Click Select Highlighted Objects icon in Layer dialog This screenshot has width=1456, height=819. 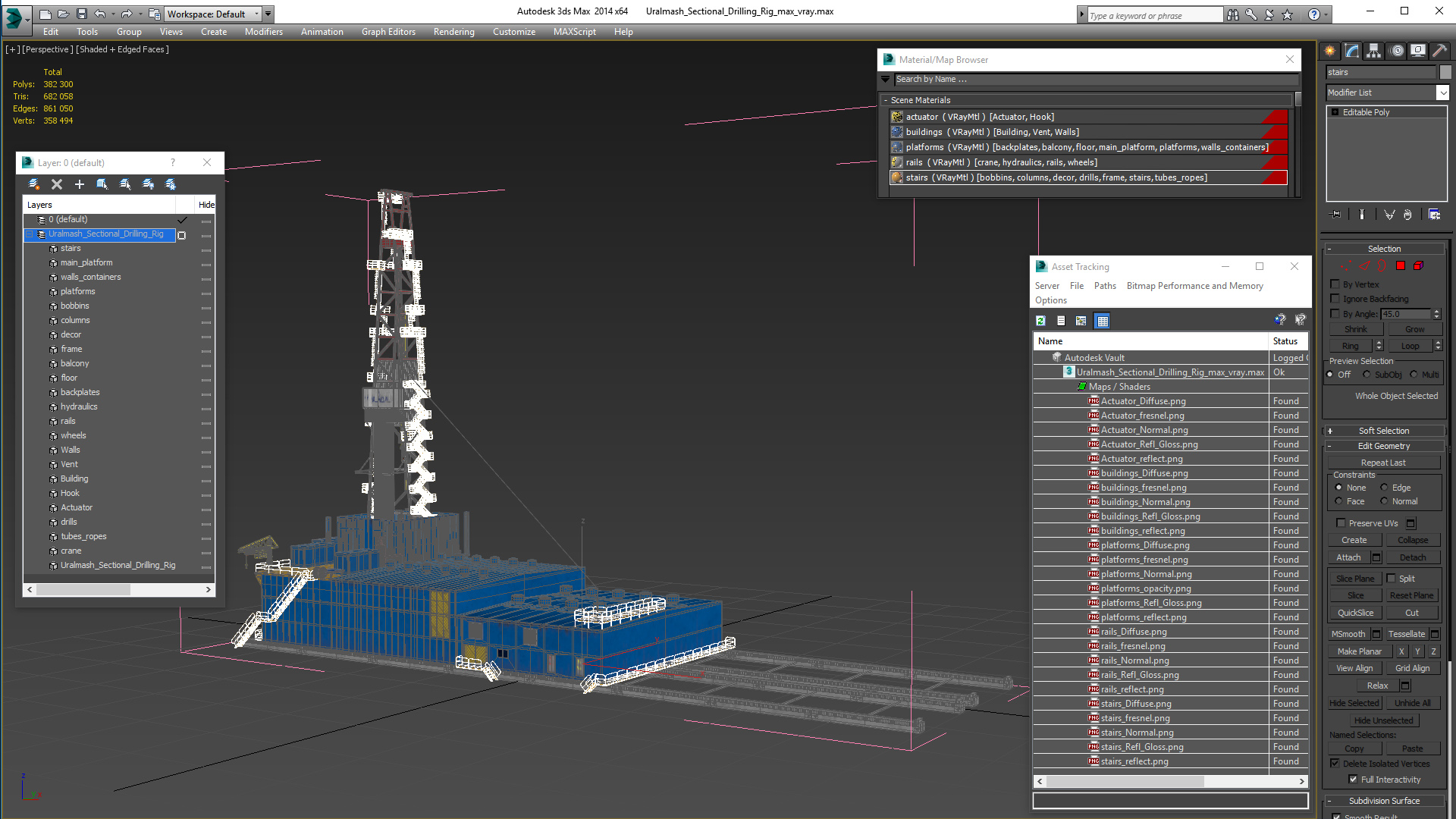(102, 184)
